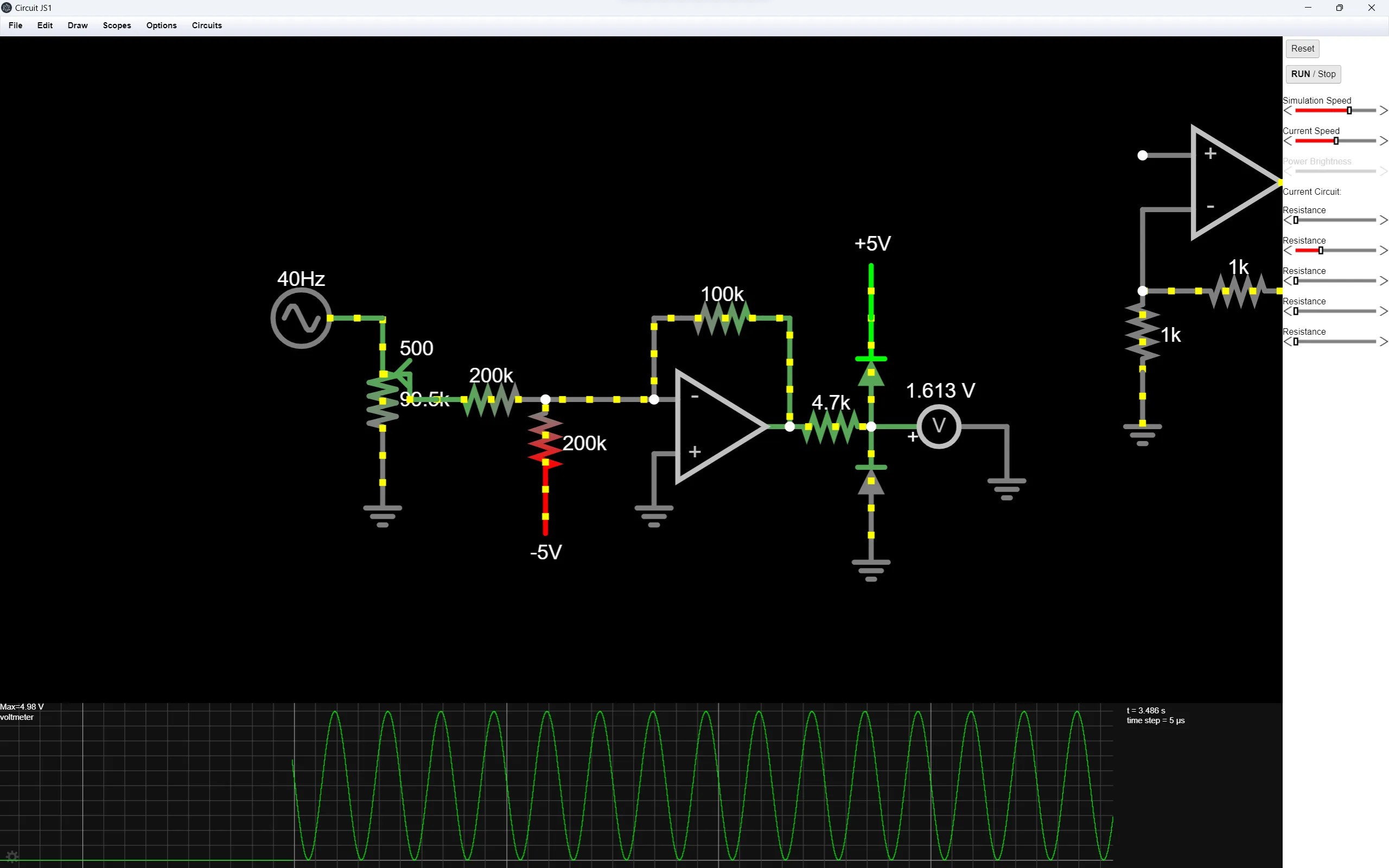Increase Current Speed using the right arrow

point(1385,141)
